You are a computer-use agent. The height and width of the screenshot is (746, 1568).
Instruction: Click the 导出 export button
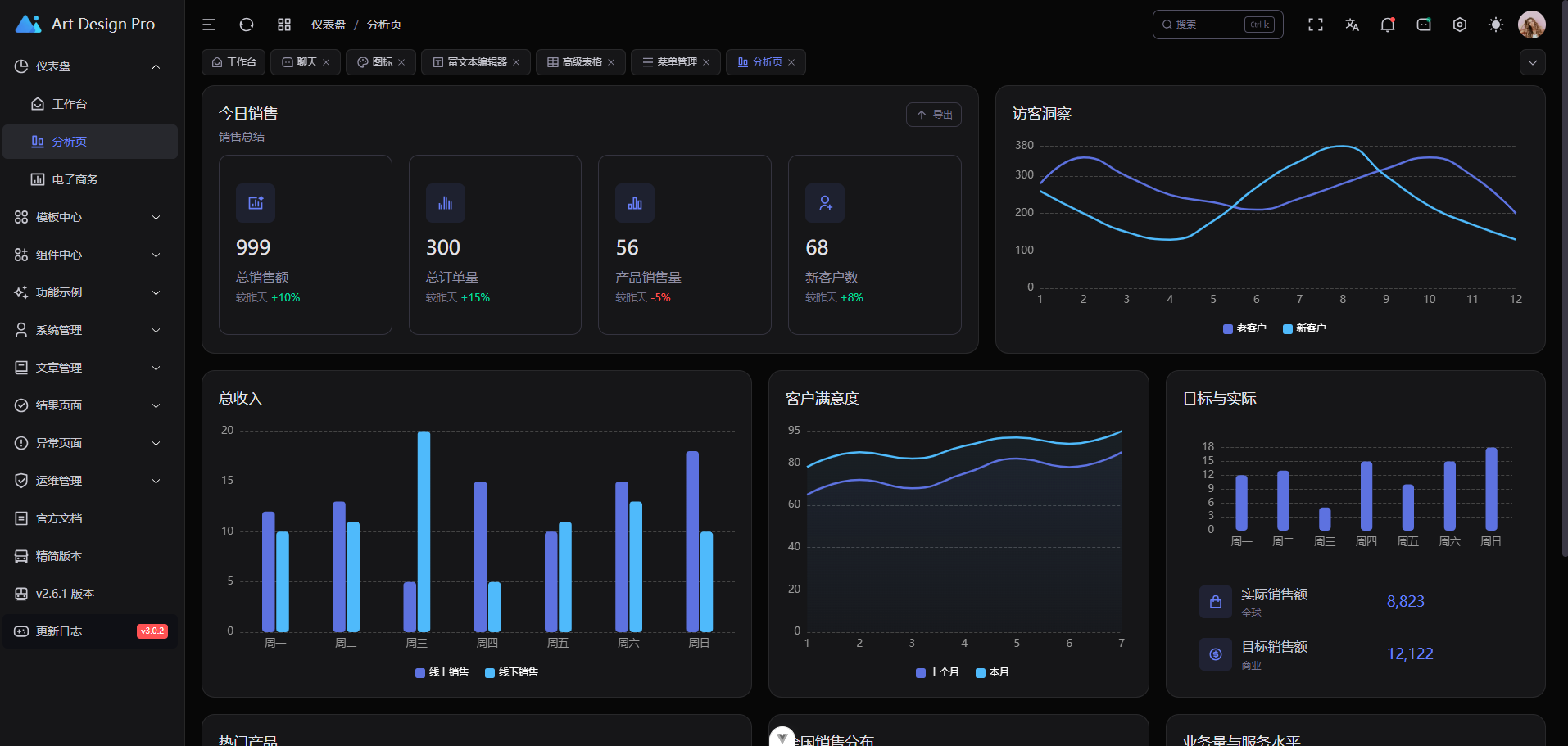(934, 115)
